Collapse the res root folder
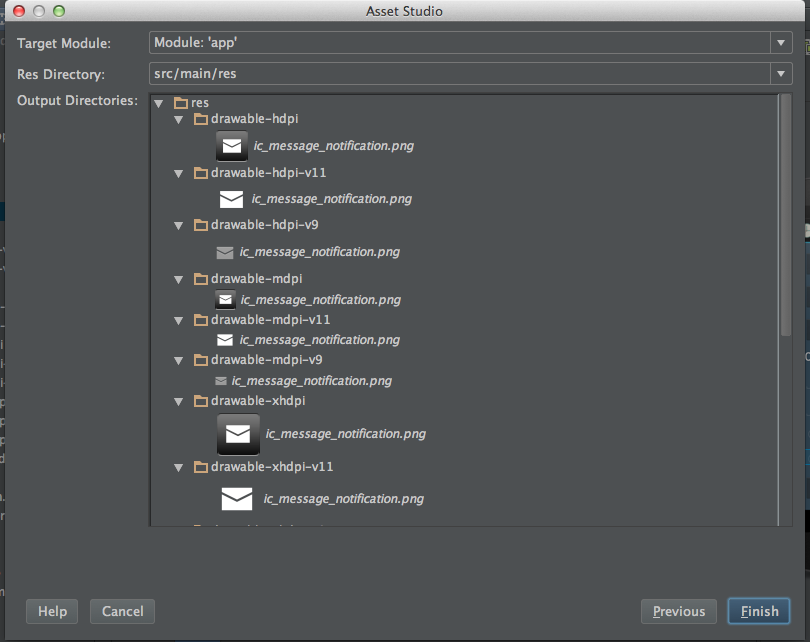This screenshot has height=642, width=810. (x=159, y=104)
